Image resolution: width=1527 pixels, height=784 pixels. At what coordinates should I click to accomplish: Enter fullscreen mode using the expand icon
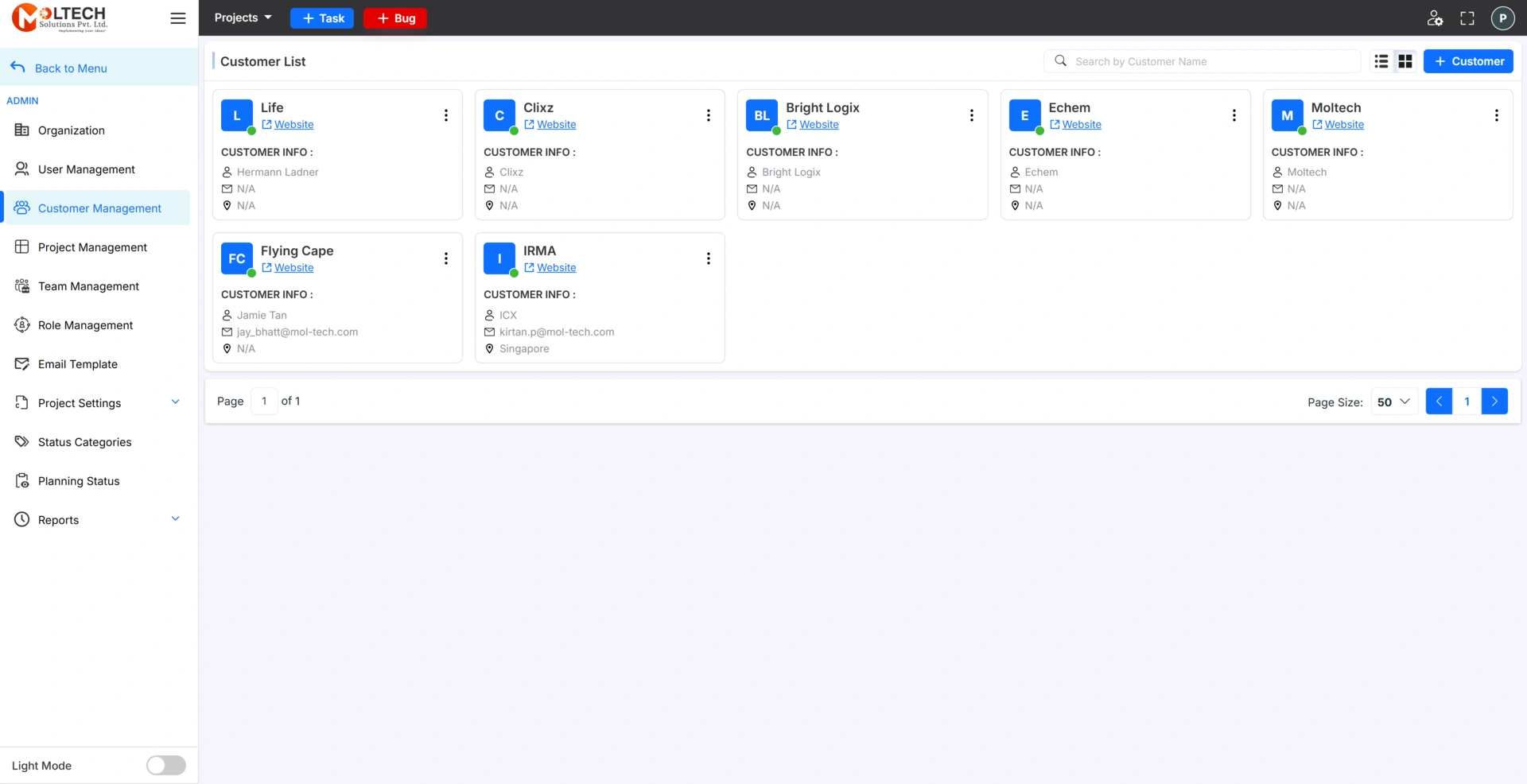[x=1467, y=18]
